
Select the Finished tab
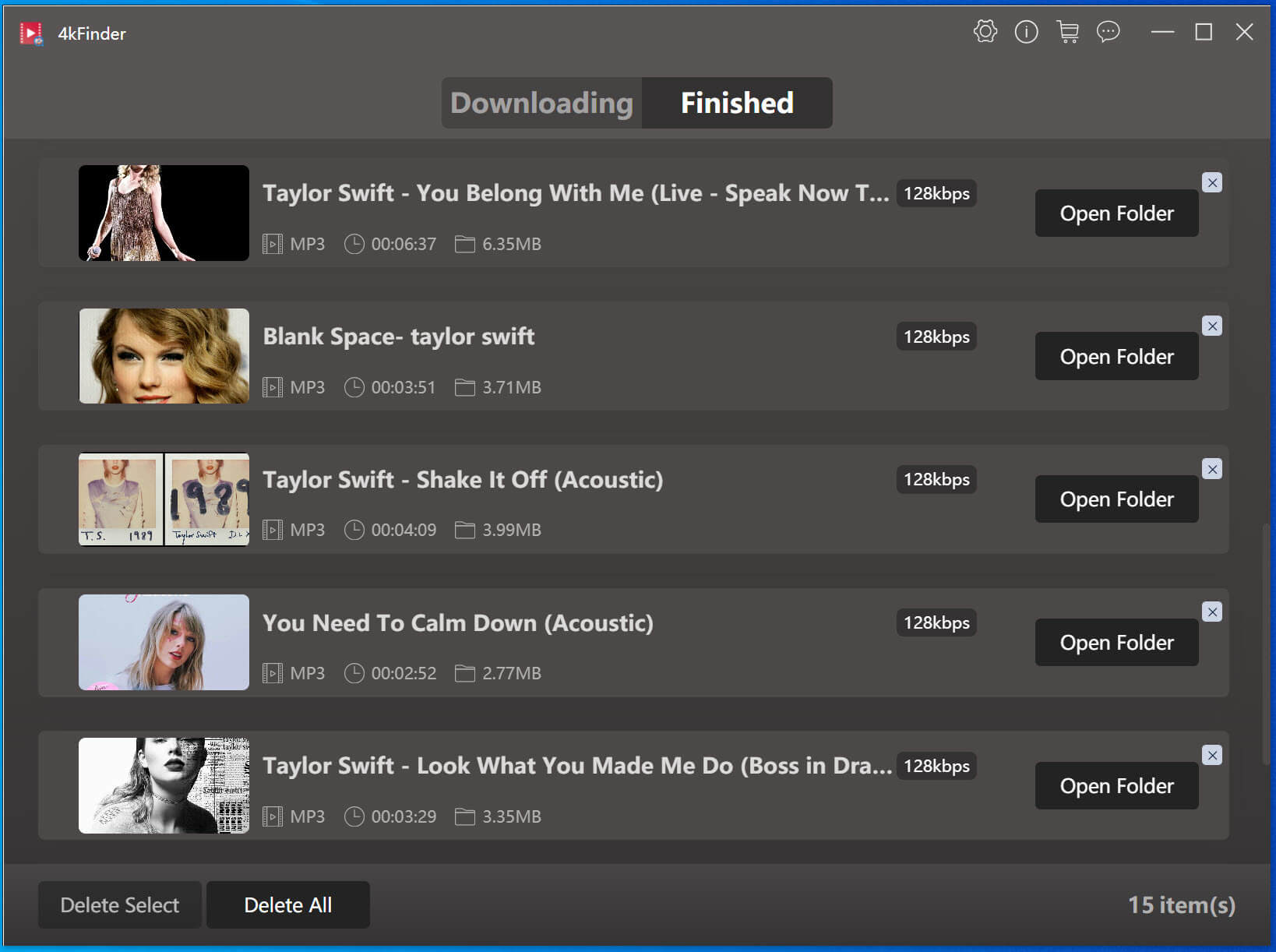click(x=737, y=103)
